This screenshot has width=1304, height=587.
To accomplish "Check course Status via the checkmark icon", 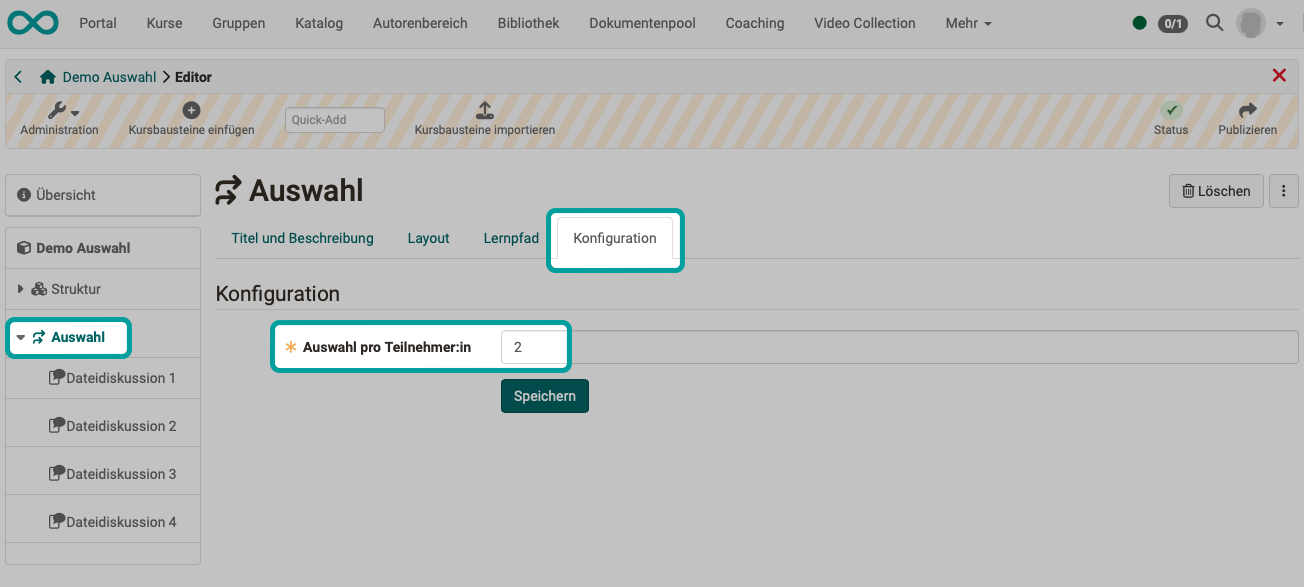I will click(1170, 110).
